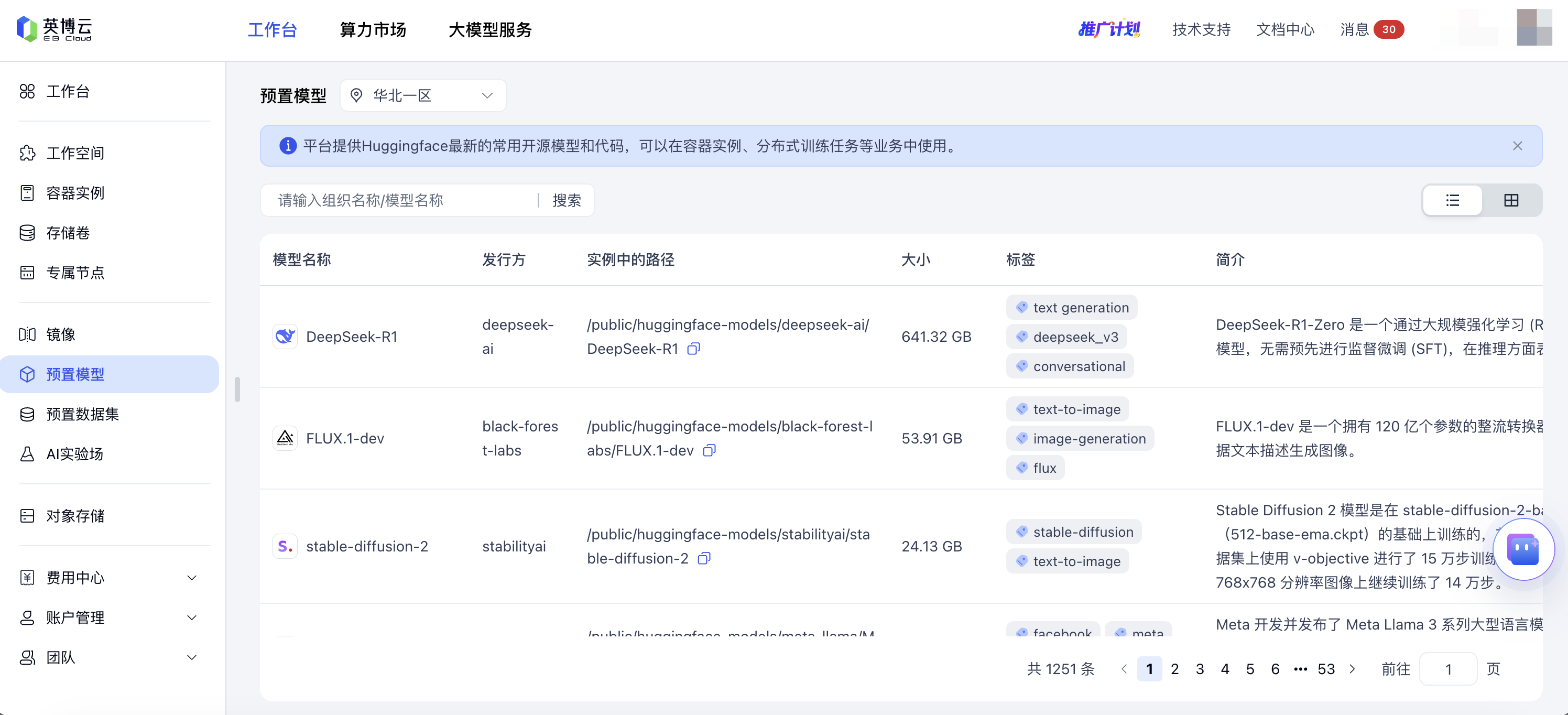Open 文档中心 in the header
Image resolution: width=1568 pixels, height=715 pixels.
tap(1286, 29)
